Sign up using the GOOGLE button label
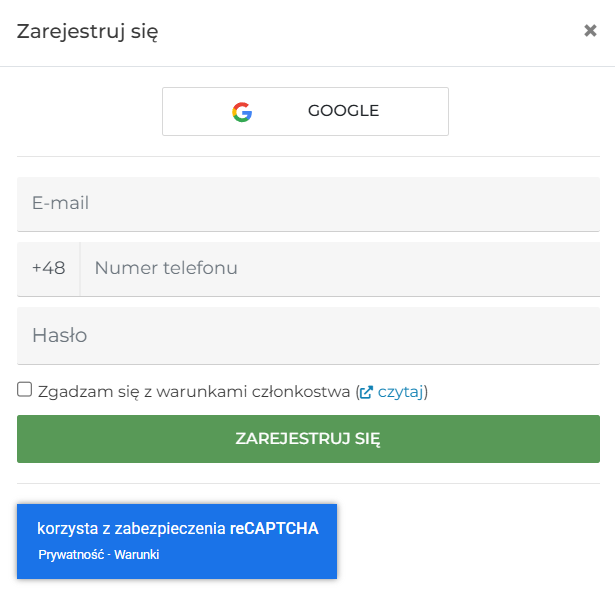The height and width of the screenshot is (604, 615). point(343,111)
